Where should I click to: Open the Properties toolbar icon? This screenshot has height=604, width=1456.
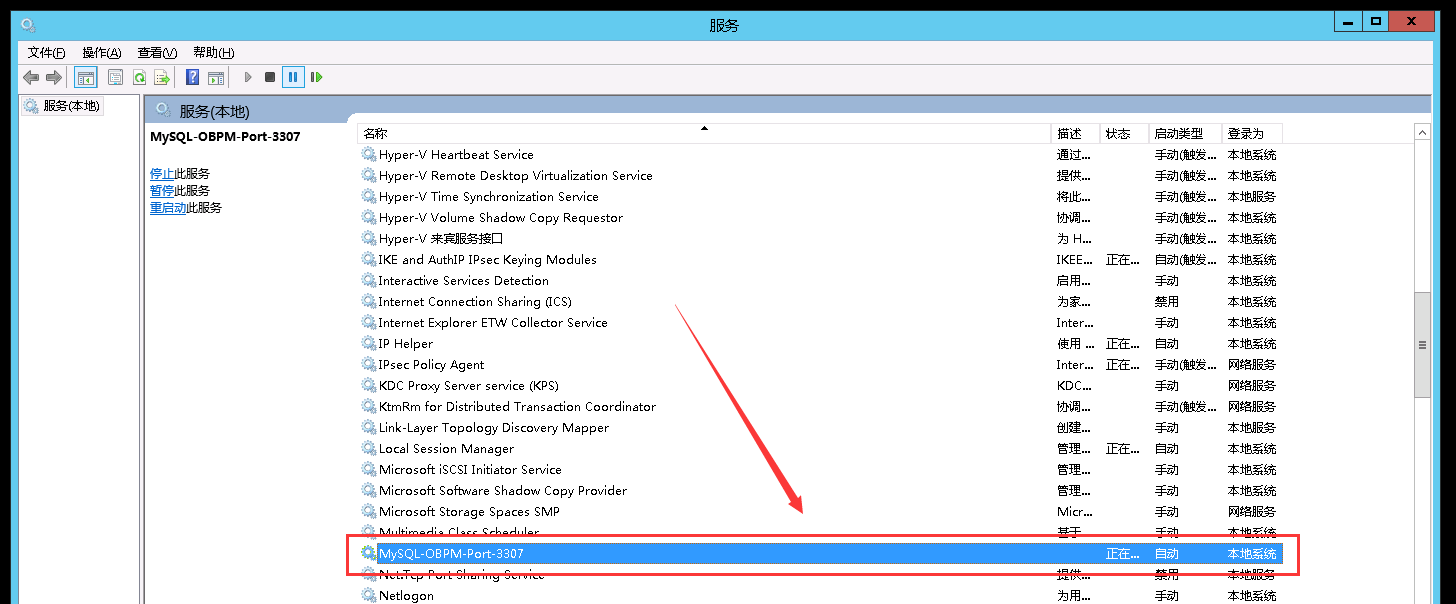coord(115,77)
